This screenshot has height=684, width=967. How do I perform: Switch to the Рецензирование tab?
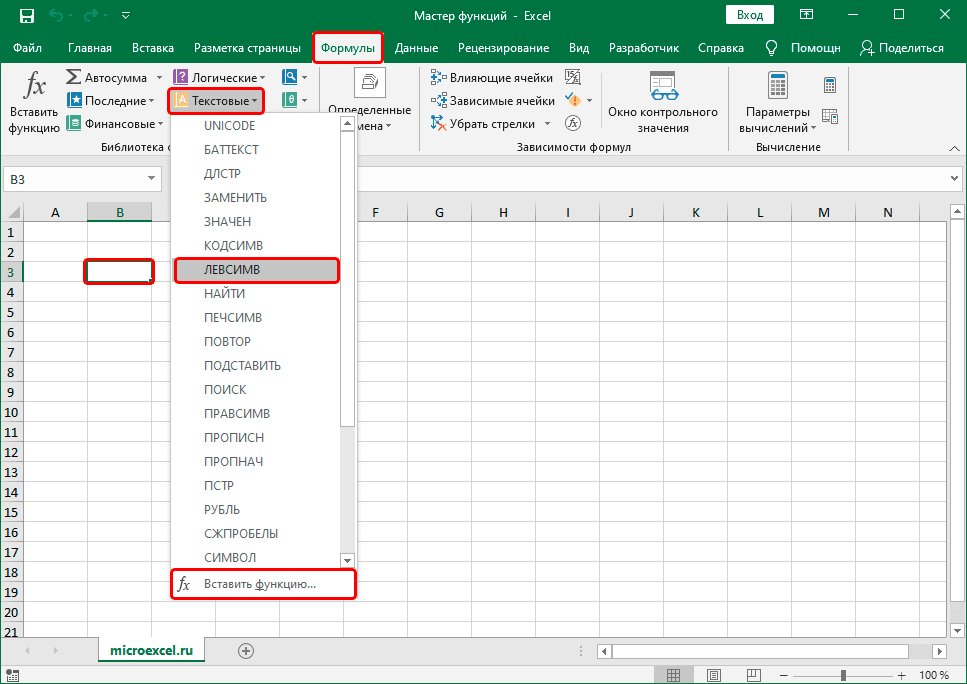coord(503,47)
